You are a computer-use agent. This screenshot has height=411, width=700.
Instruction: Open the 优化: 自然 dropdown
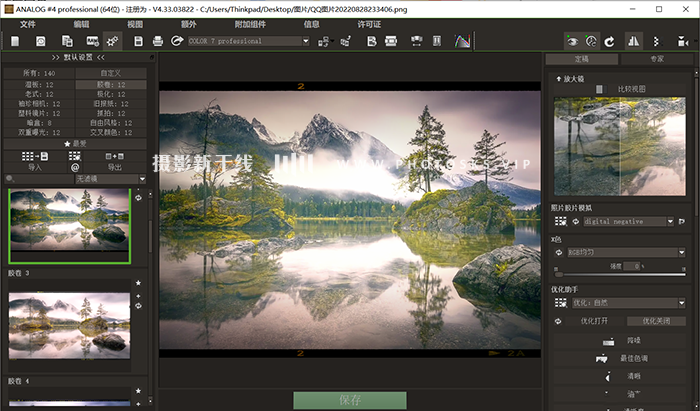(629, 303)
